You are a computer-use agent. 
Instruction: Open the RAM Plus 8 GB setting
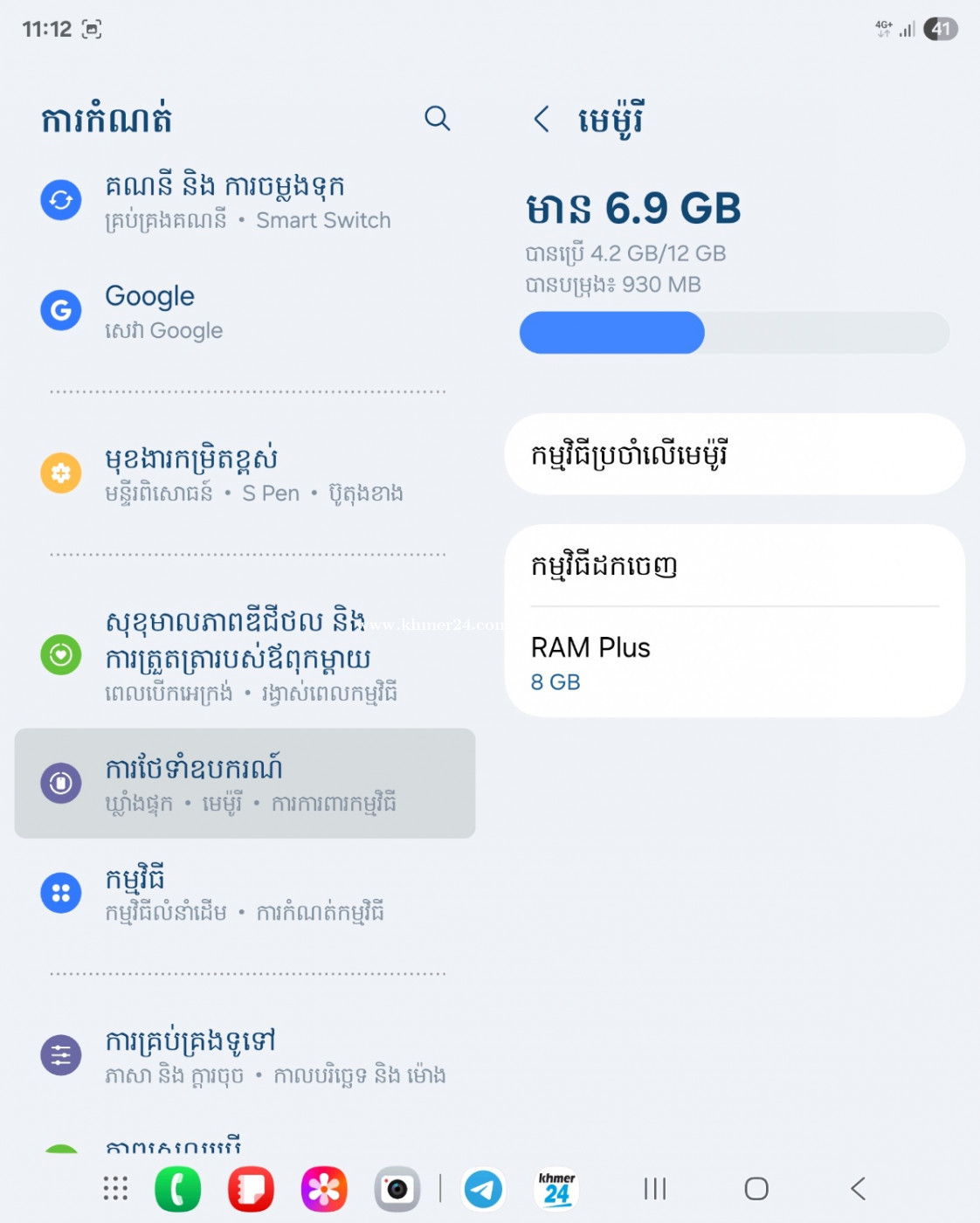(x=734, y=663)
